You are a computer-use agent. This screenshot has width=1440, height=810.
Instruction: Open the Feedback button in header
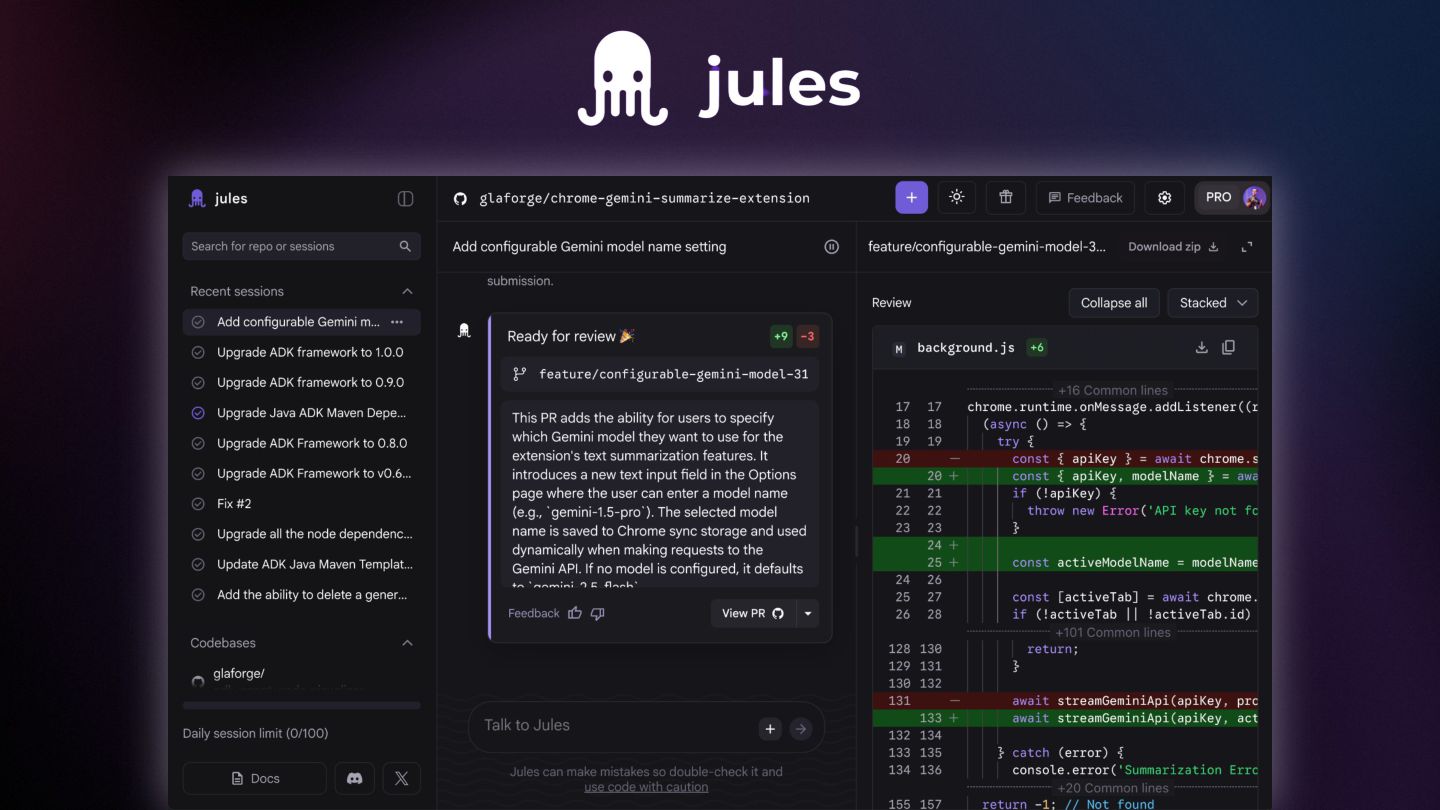tap(1085, 198)
